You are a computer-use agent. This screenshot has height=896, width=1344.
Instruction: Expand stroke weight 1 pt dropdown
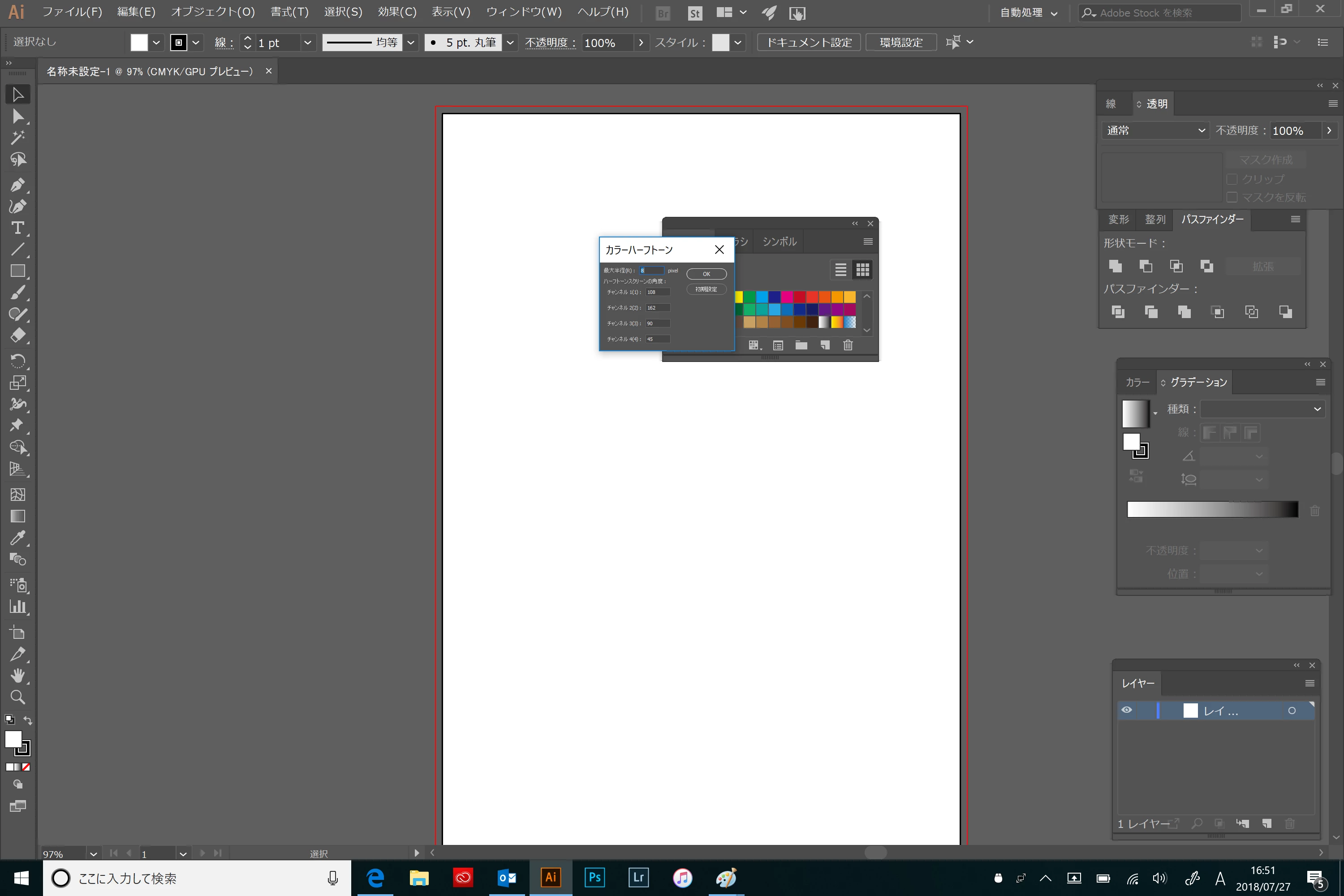click(x=307, y=42)
